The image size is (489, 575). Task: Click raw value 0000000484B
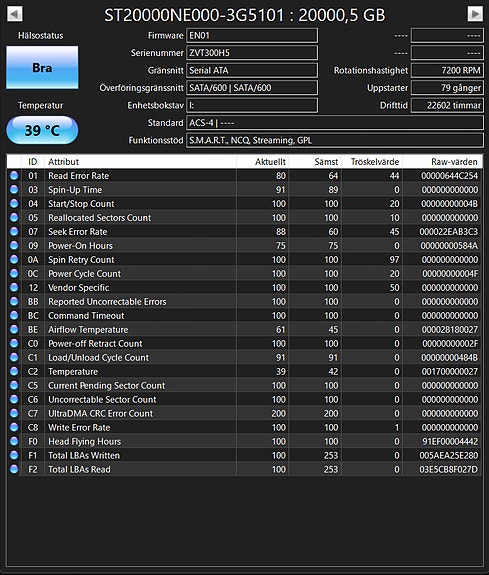(x=449, y=358)
